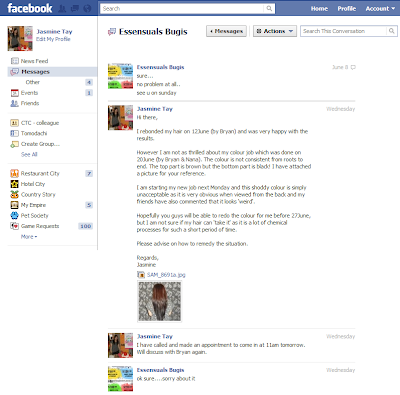The height and width of the screenshot is (395, 400).
Task: Click the SAM_8691a.jpg attachment icon
Action: 141,275
